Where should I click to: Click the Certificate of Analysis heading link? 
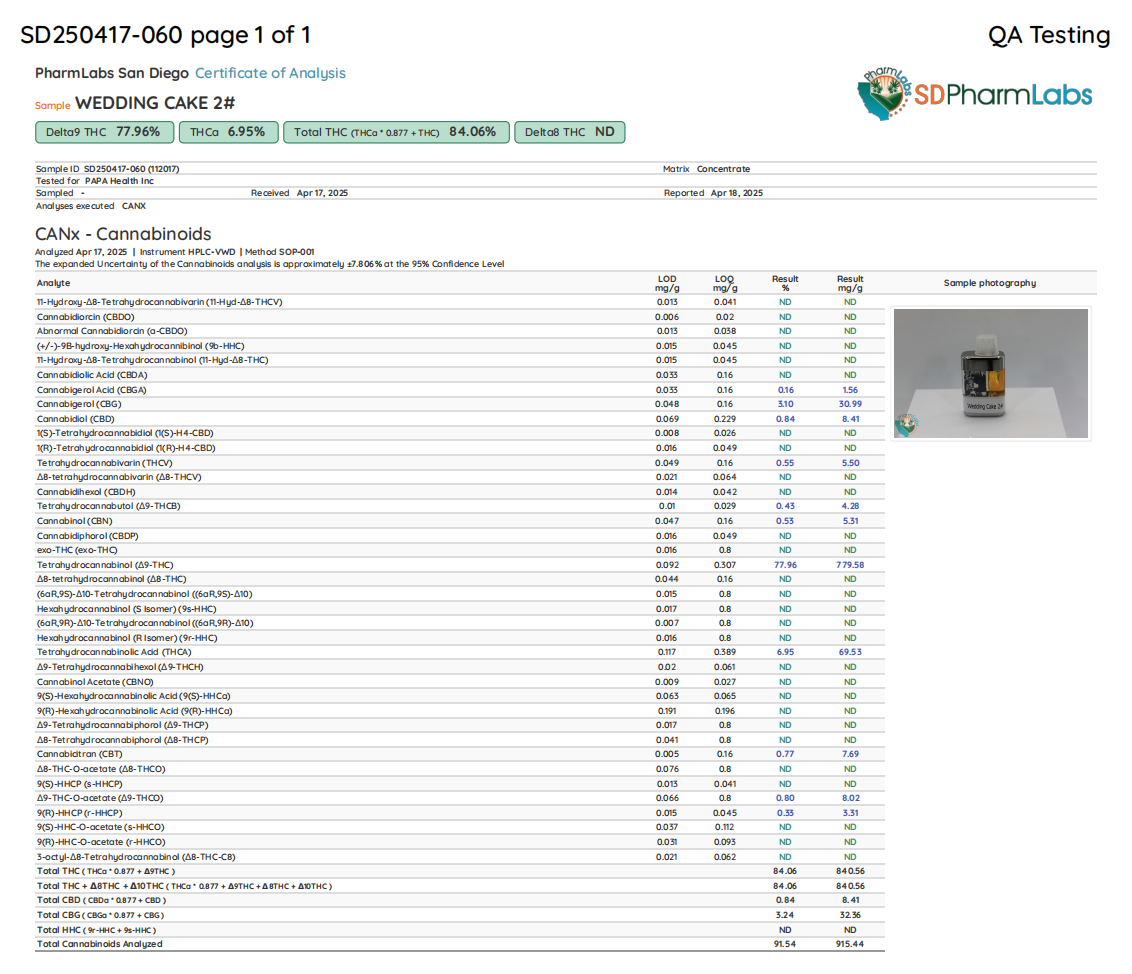pos(270,73)
